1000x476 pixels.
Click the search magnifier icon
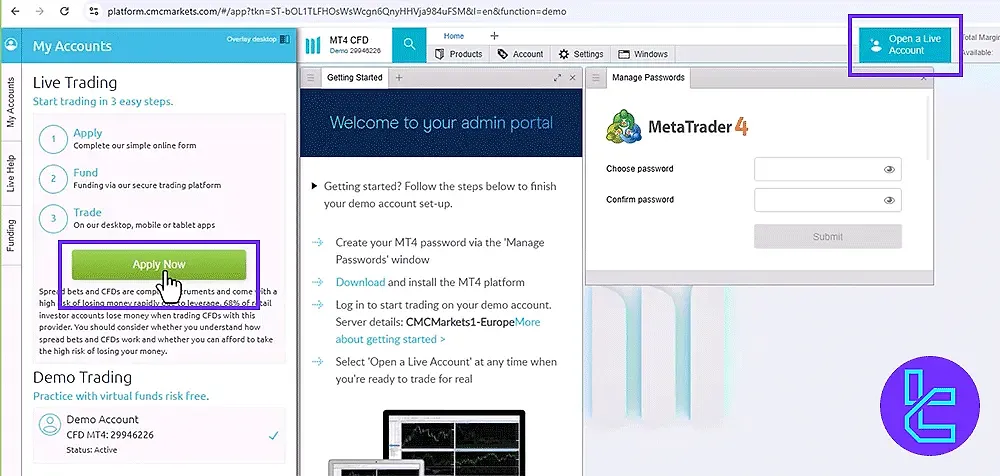click(x=409, y=45)
